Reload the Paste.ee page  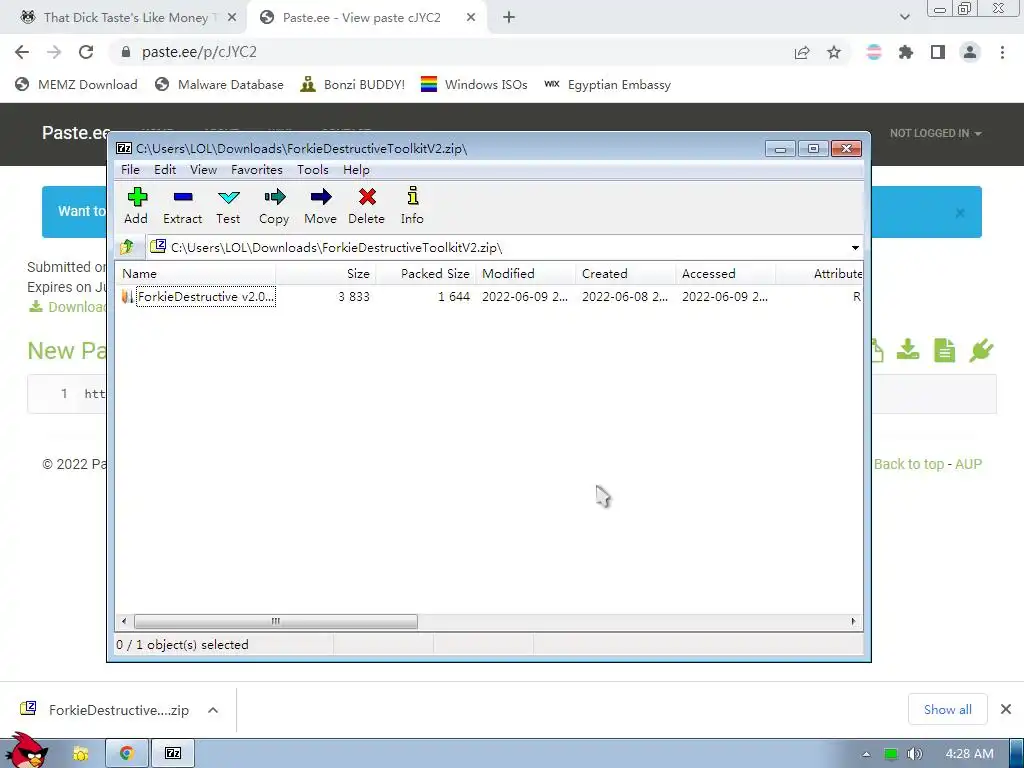[86, 52]
